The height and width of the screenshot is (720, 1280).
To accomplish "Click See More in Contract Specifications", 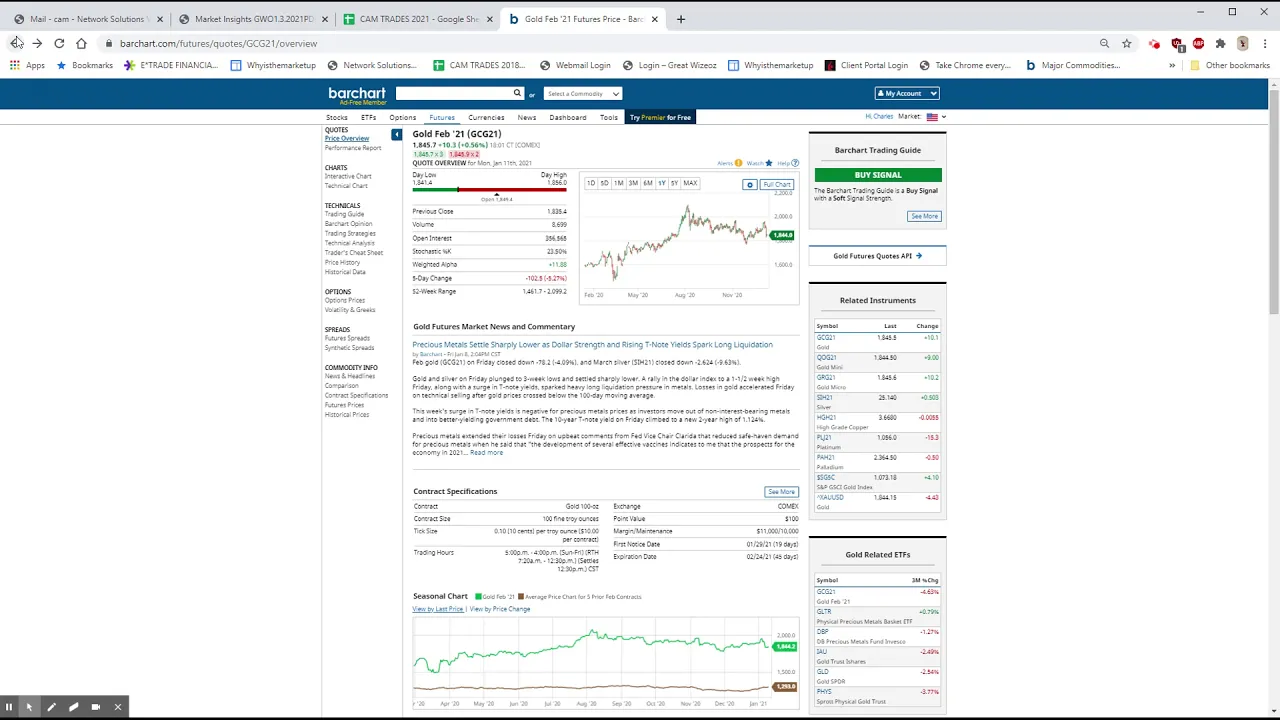I will pyautogui.click(x=781, y=492).
